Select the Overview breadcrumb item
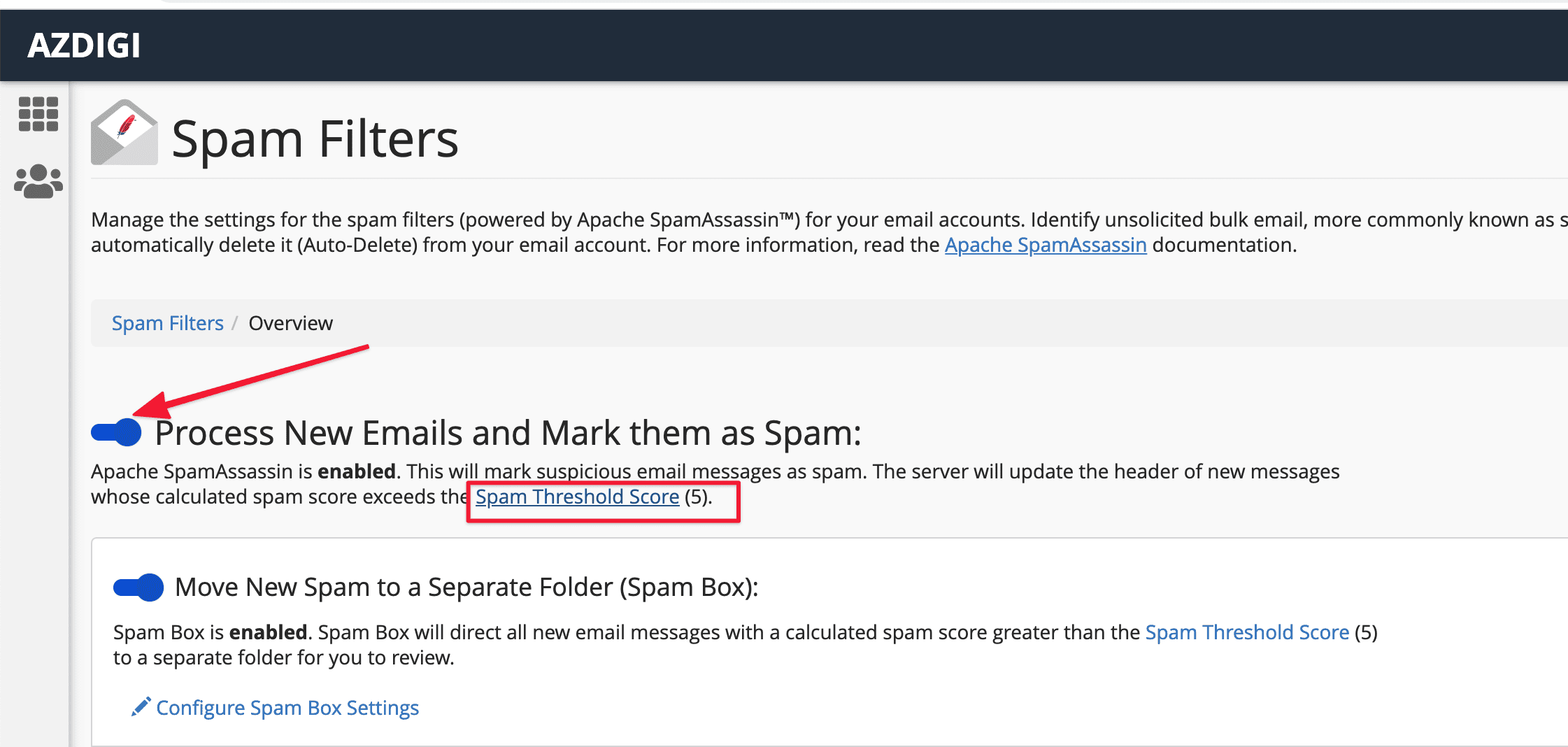Viewport: 1568px width, 747px height. 290,323
